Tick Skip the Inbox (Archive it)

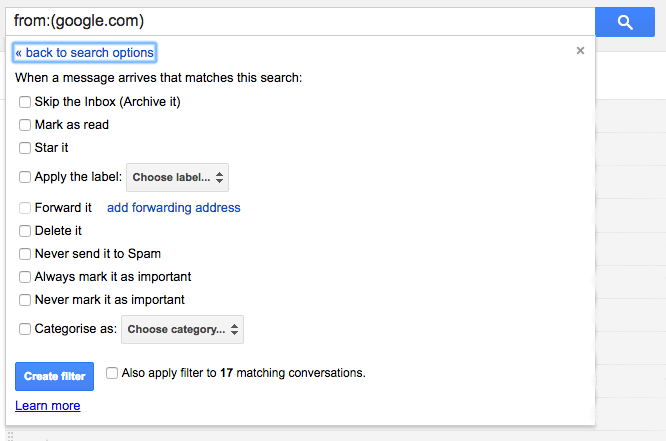click(25, 102)
